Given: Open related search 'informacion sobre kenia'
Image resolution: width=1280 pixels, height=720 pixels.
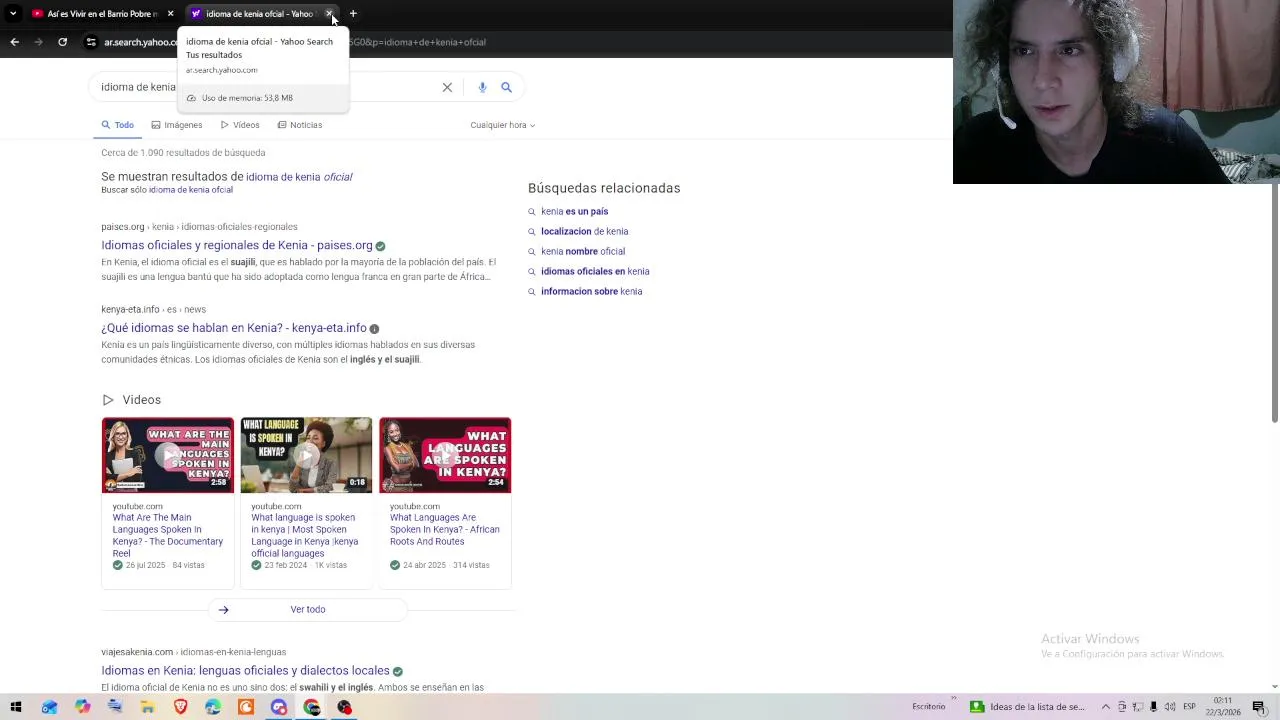Looking at the screenshot, I should tap(591, 292).
